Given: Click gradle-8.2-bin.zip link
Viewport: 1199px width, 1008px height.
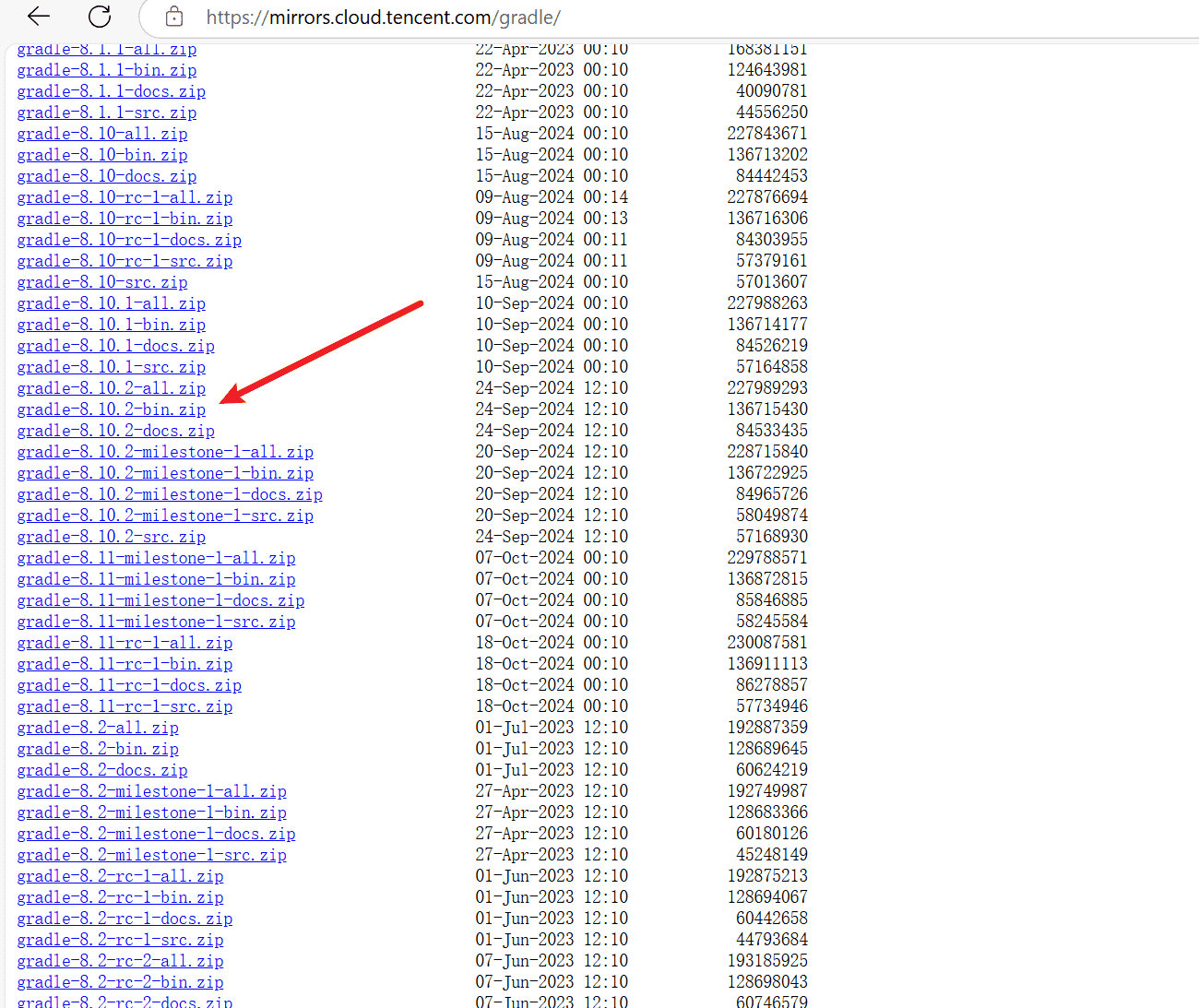Looking at the screenshot, I should pos(98,749).
